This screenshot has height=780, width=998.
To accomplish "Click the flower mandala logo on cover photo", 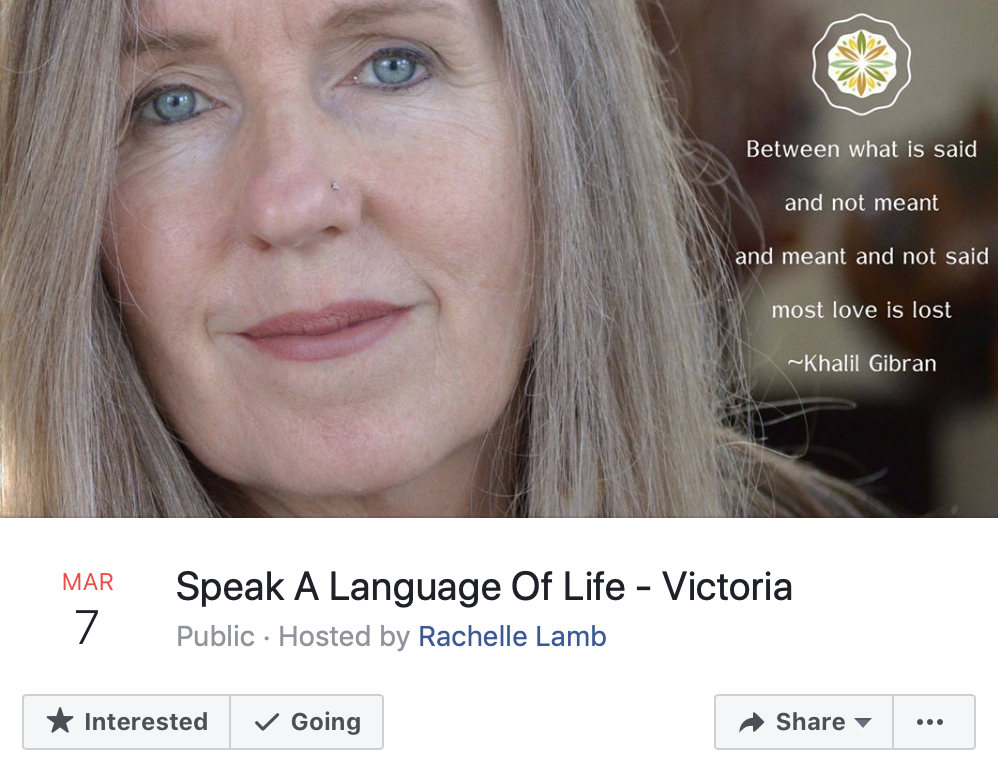I will [861, 64].
